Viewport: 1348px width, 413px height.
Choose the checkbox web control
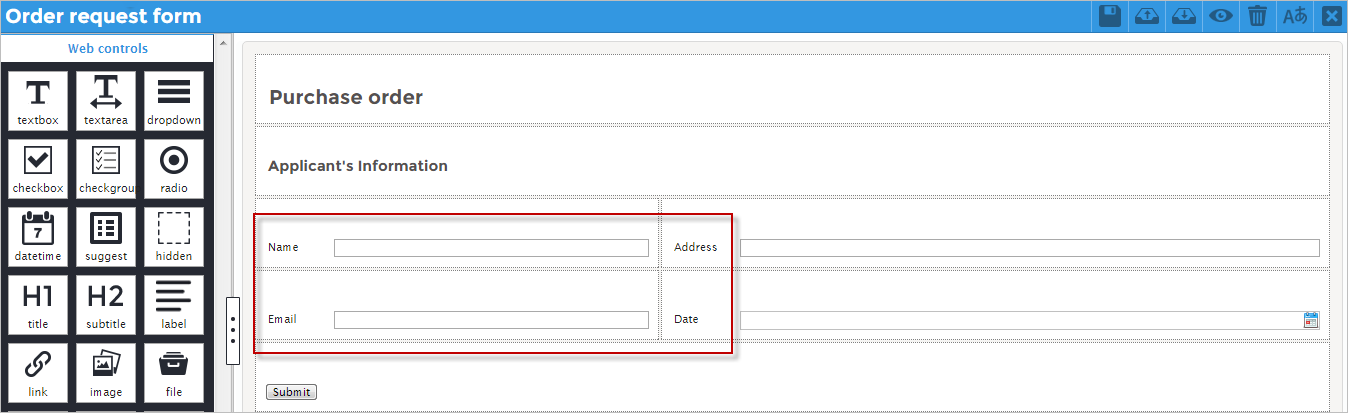click(x=38, y=169)
